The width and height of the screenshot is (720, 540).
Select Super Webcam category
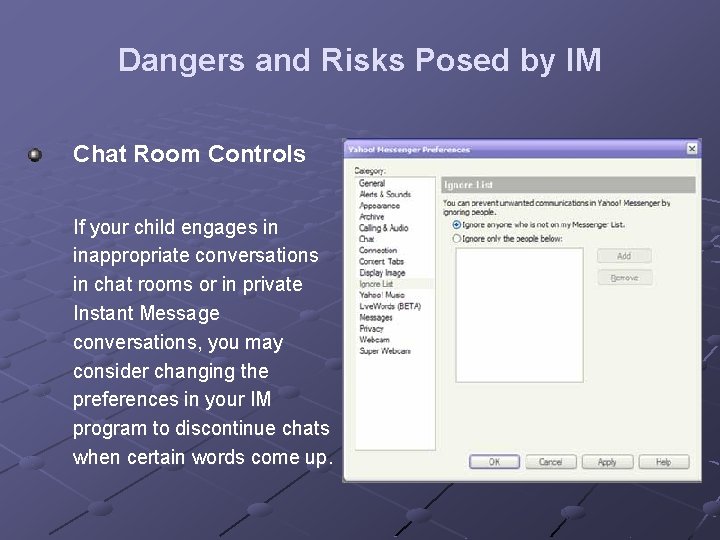pos(385,351)
